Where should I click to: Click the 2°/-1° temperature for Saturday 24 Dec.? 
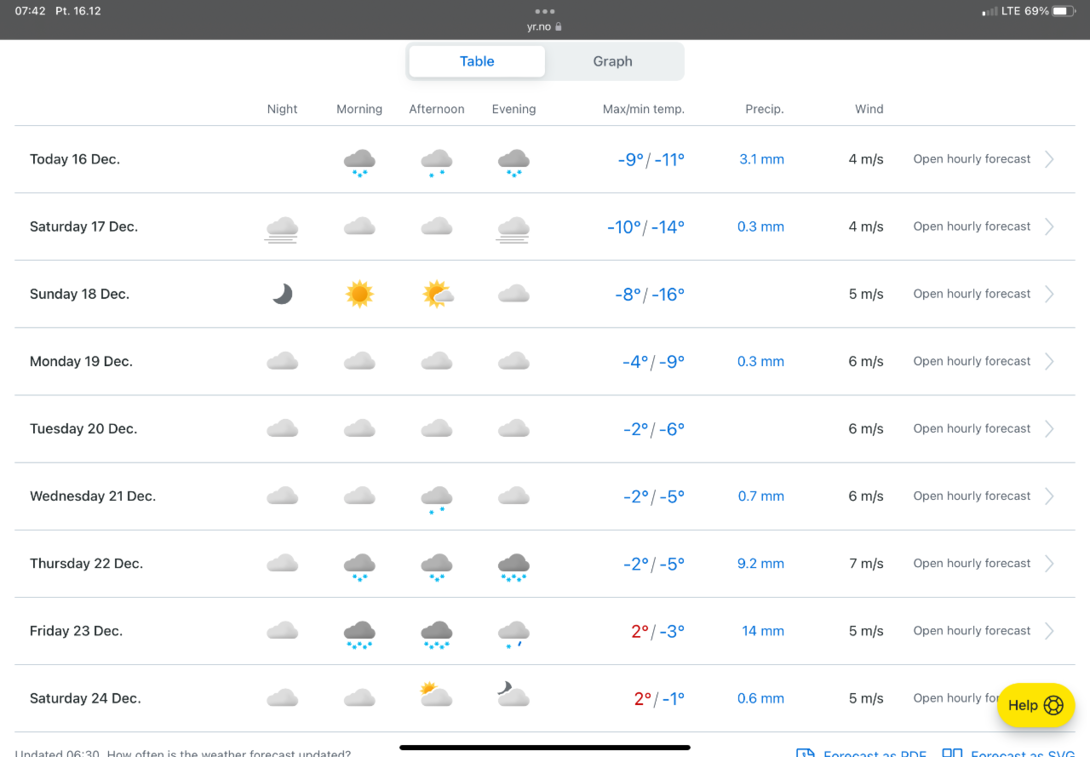tap(659, 699)
